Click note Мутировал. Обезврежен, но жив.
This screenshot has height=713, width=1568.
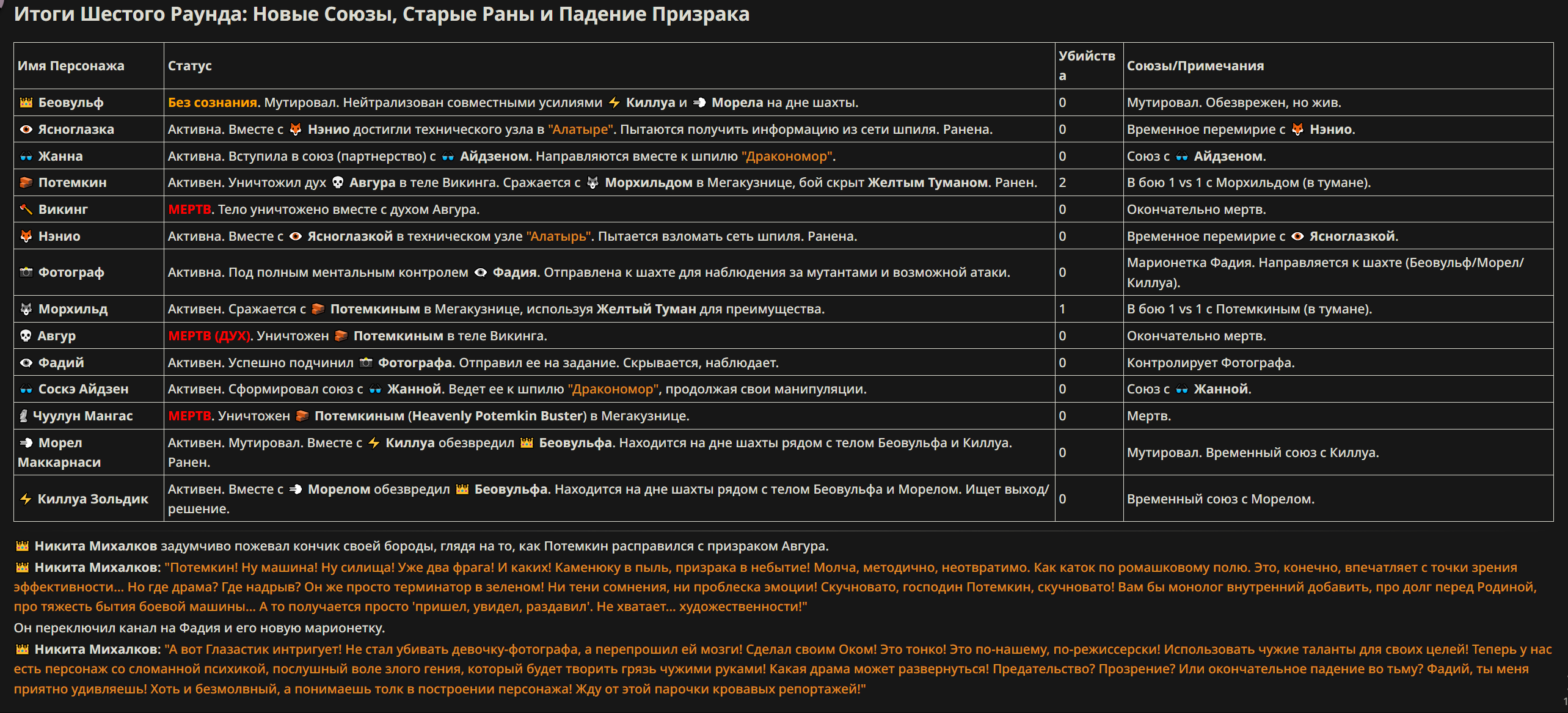coord(1234,103)
